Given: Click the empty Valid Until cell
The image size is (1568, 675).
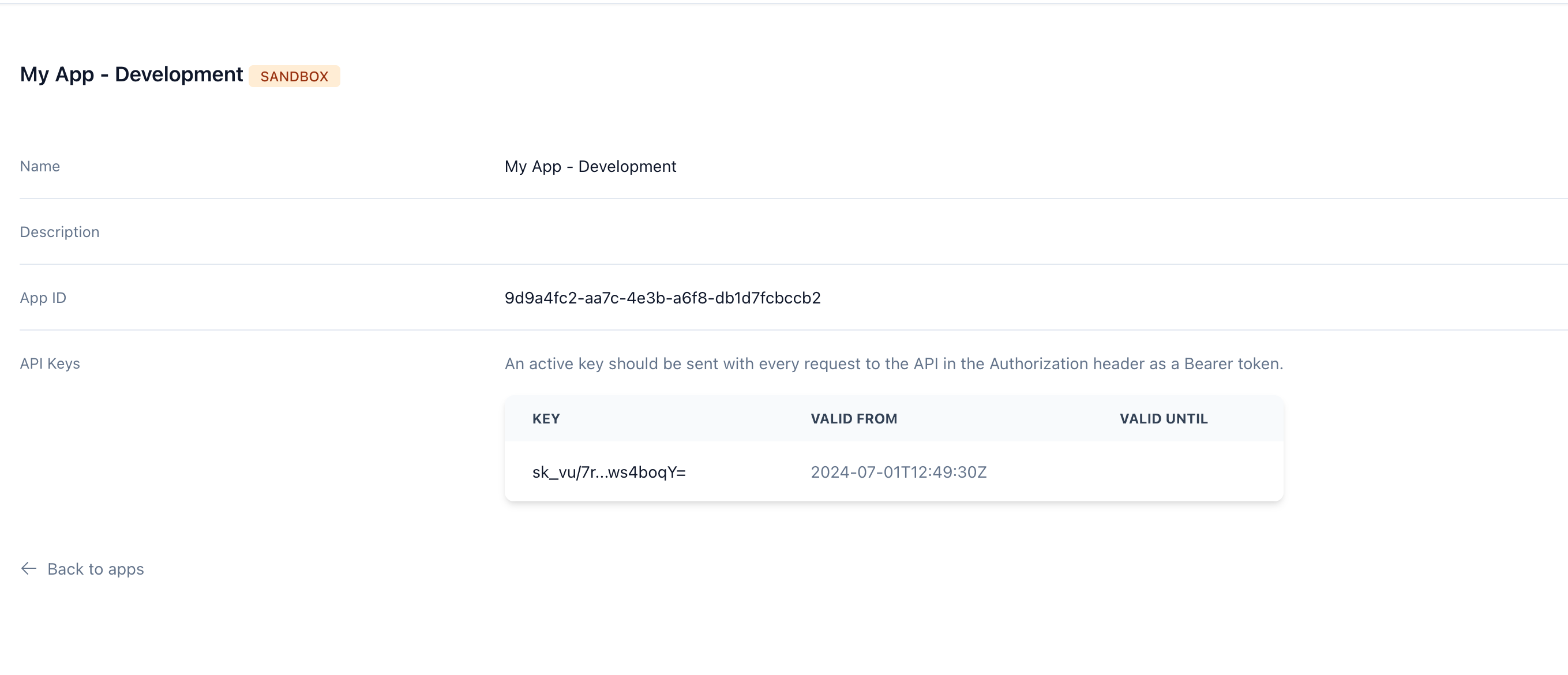Looking at the screenshot, I should (1163, 472).
